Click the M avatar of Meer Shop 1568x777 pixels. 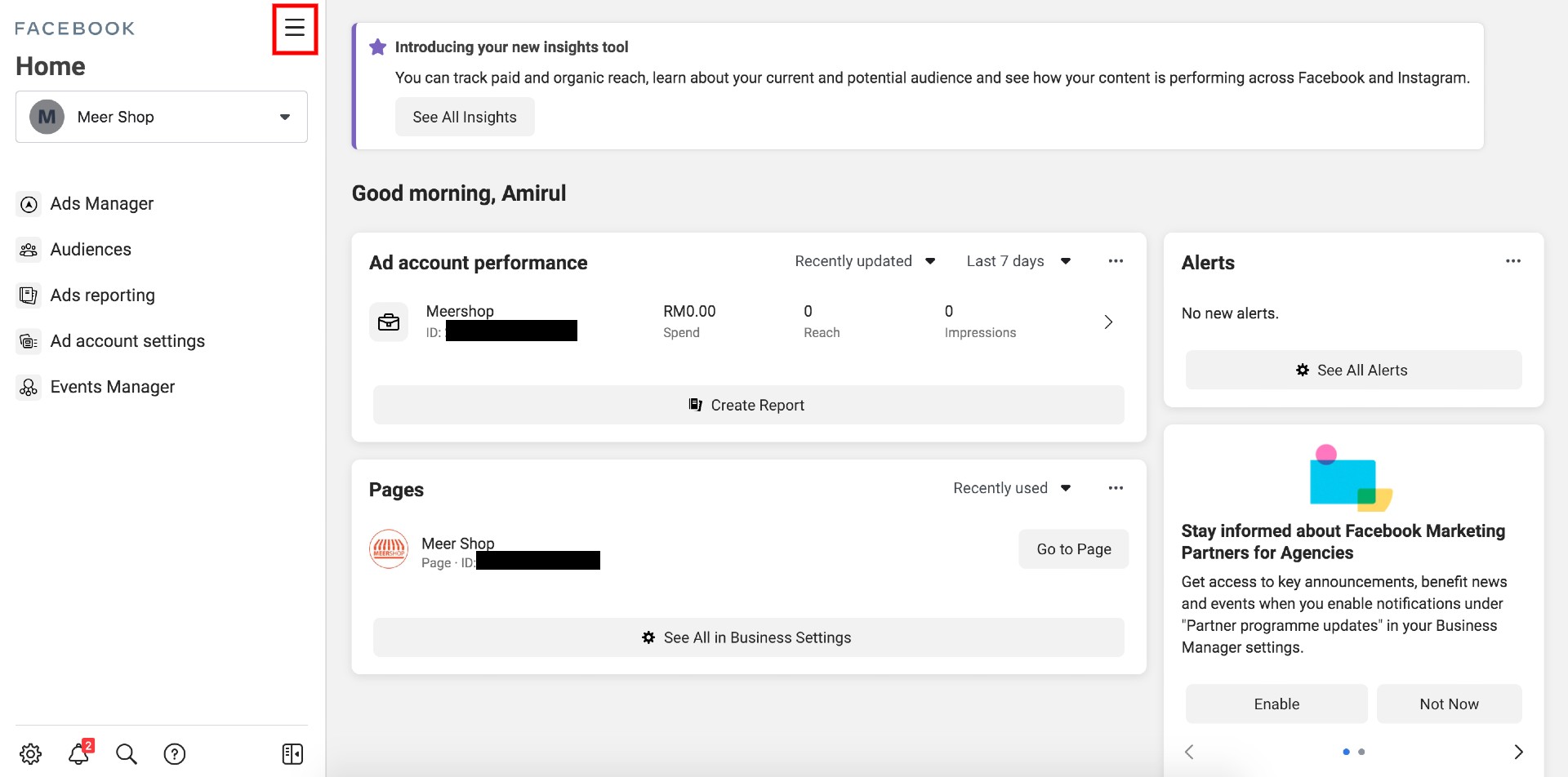click(47, 117)
